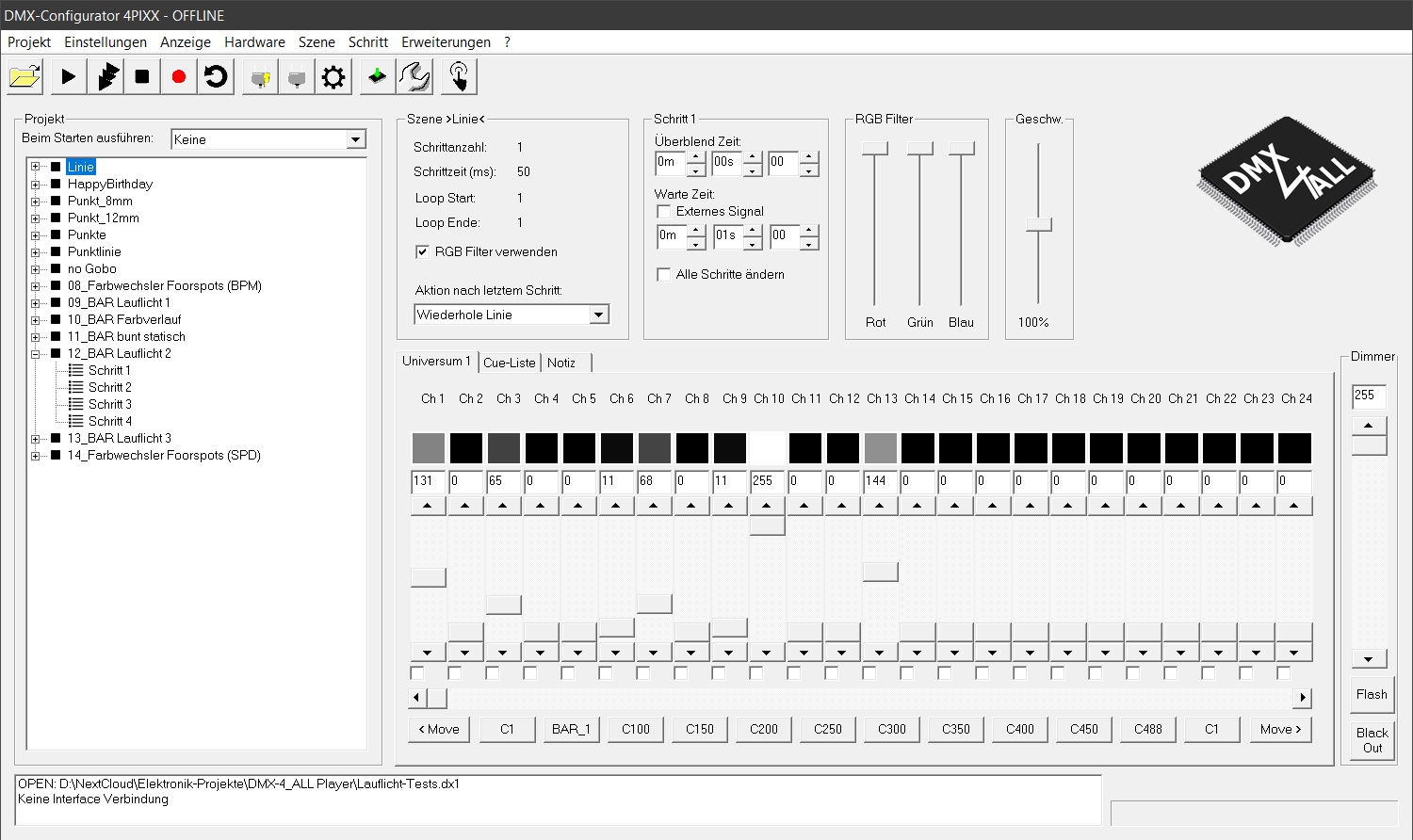Click the list icon beside Schritt 4 in tree
Screen dimensions: 1413x840
tap(76, 421)
